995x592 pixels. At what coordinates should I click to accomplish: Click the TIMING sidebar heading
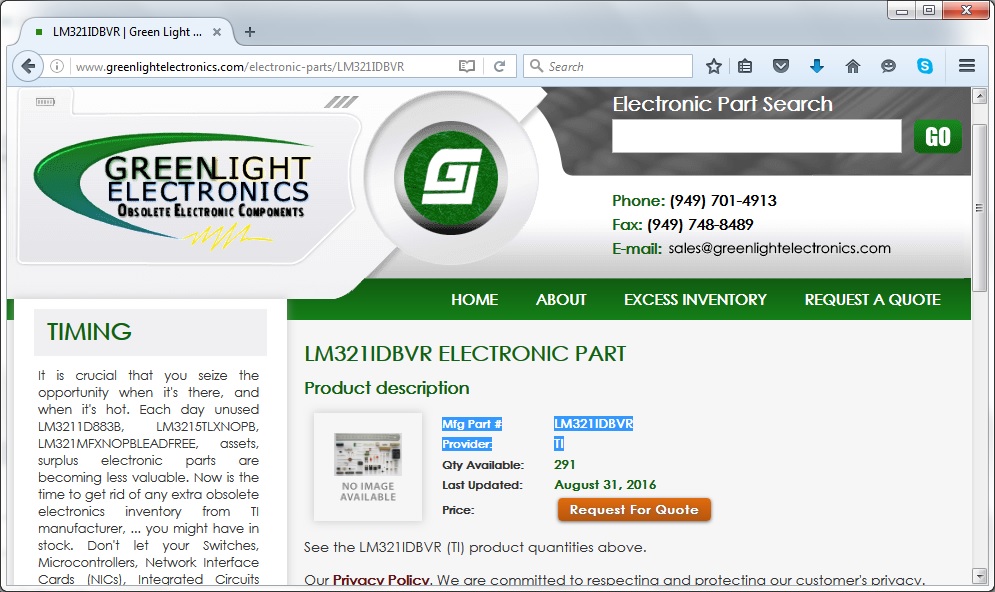click(89, 332)
